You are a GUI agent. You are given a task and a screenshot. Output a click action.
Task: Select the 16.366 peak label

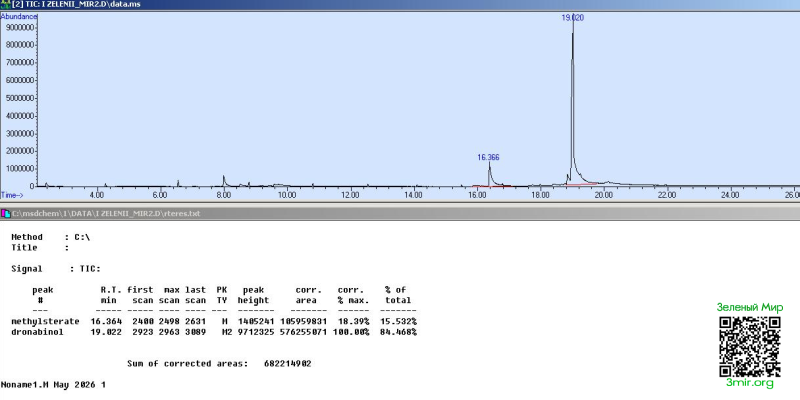[488, 157]
